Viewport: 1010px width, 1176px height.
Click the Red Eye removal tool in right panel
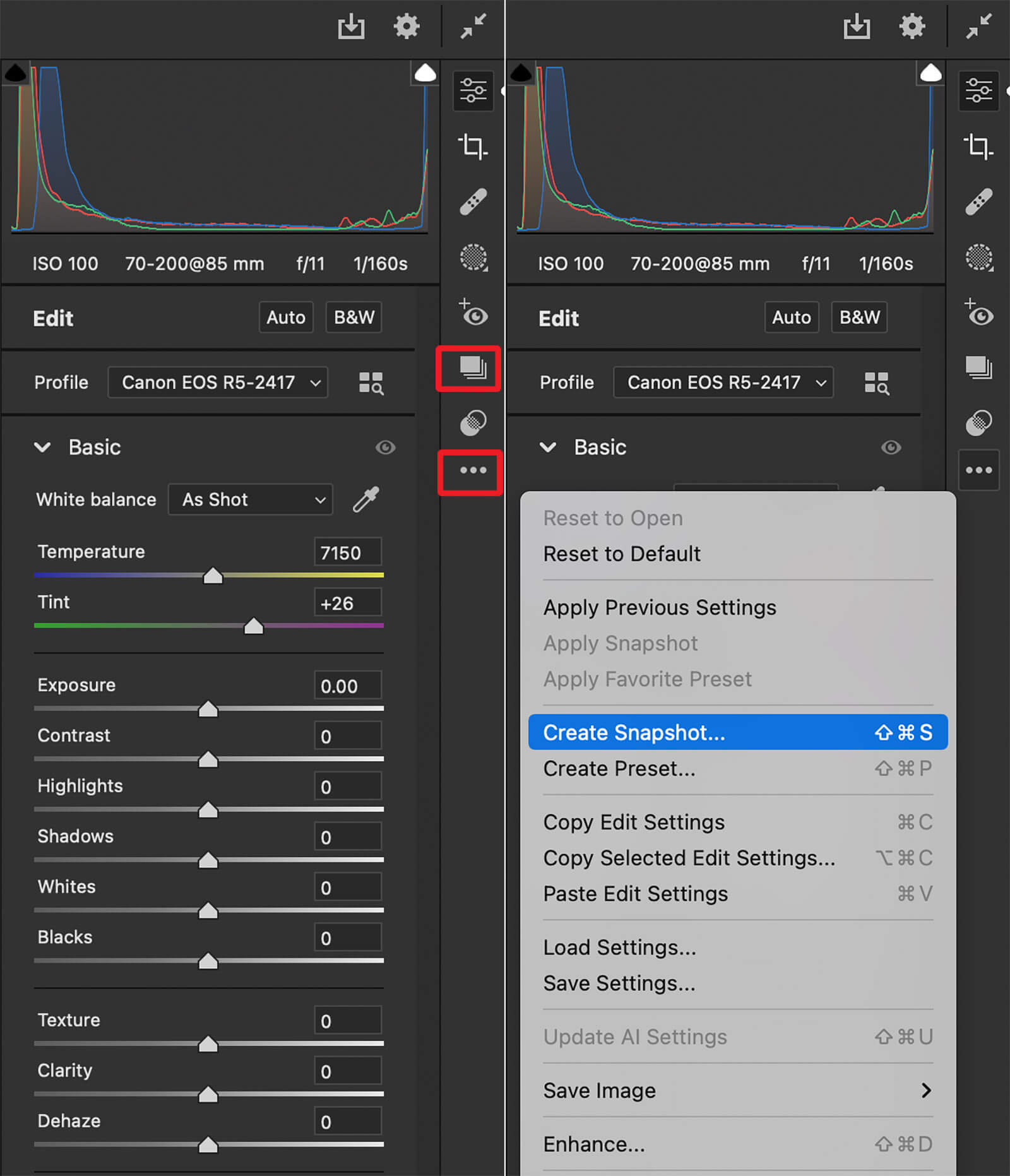pyautogui.click(x=978, y=313)
